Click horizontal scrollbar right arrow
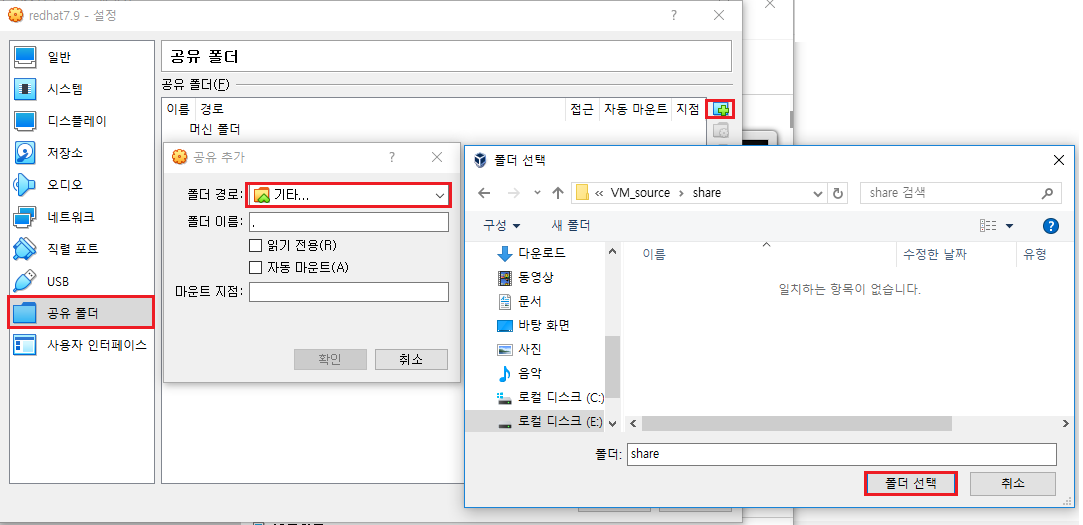Image resolution: width=1083 pixels, height=525 pixels. click(x=1068, y=423)
